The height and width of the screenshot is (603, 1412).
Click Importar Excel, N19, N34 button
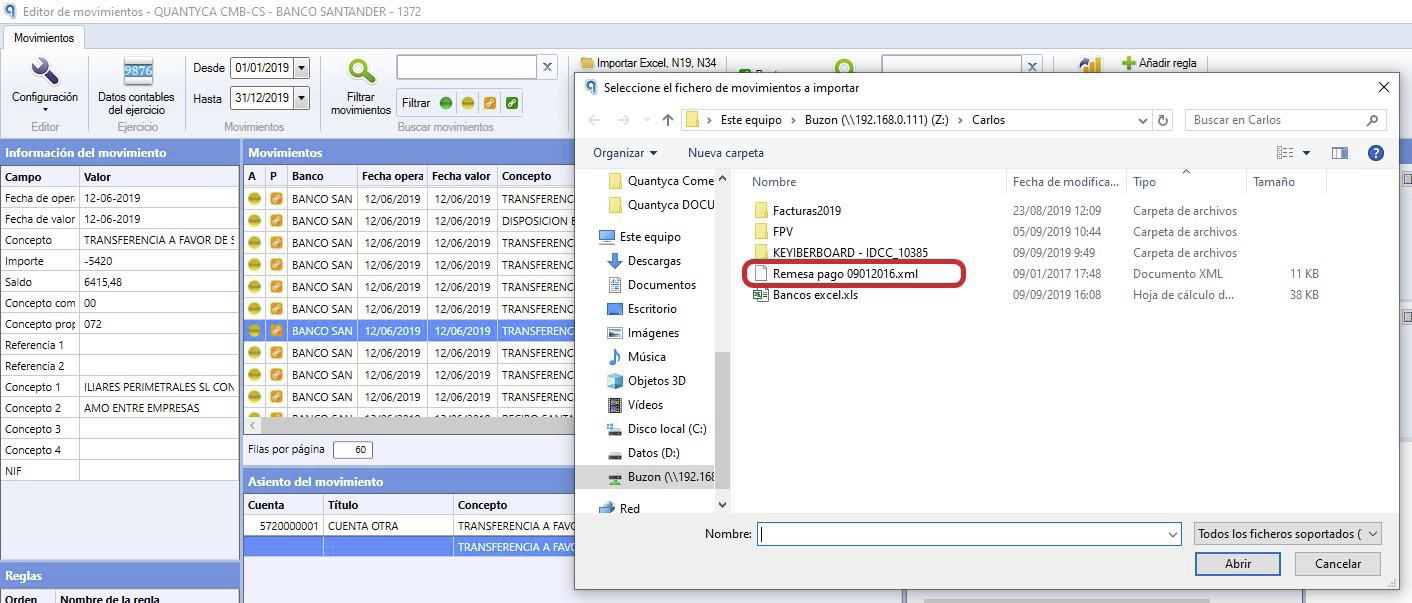point(648,63)
